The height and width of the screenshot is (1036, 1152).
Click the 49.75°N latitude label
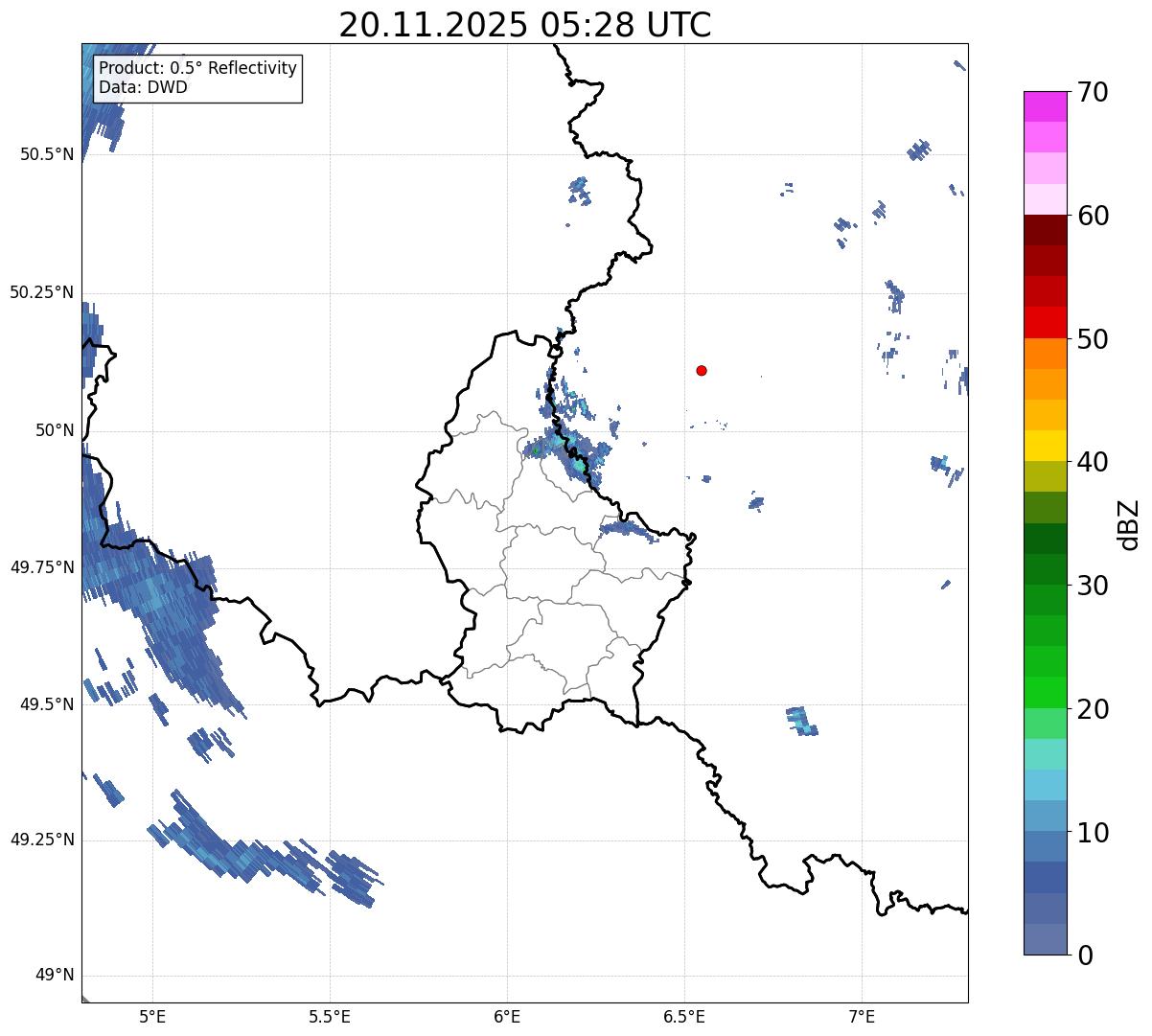click(42, 567)
